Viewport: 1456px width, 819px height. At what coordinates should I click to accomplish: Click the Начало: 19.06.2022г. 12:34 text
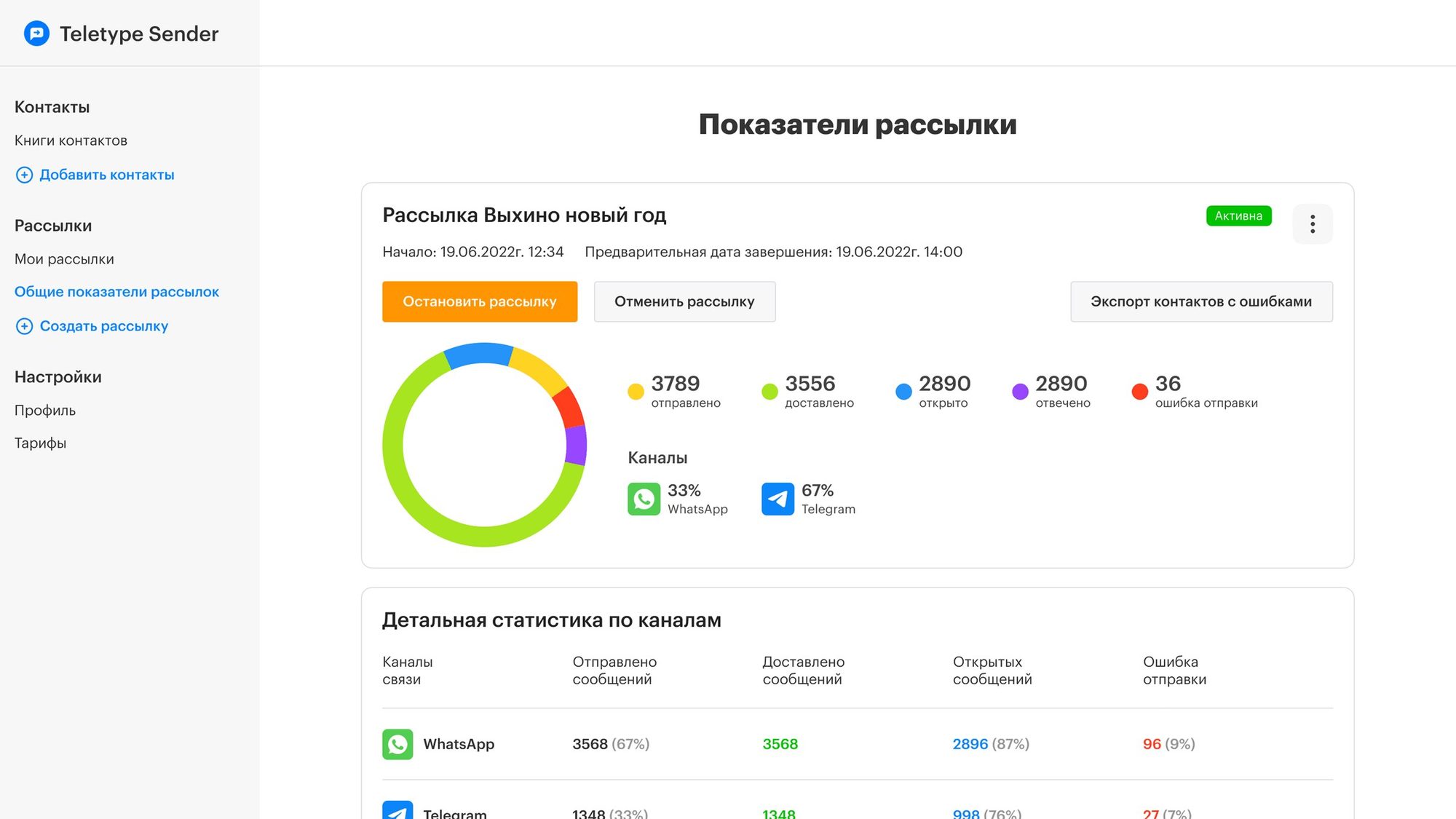tap(473, 252)
